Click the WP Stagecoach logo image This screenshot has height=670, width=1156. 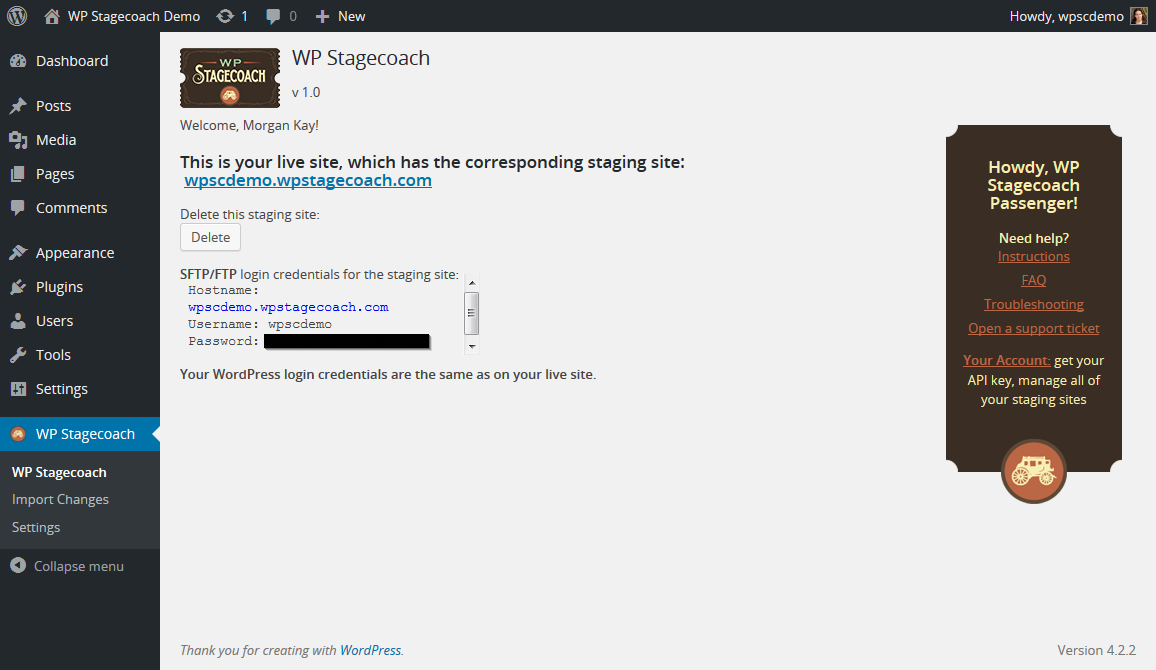(x=230, y=78)
